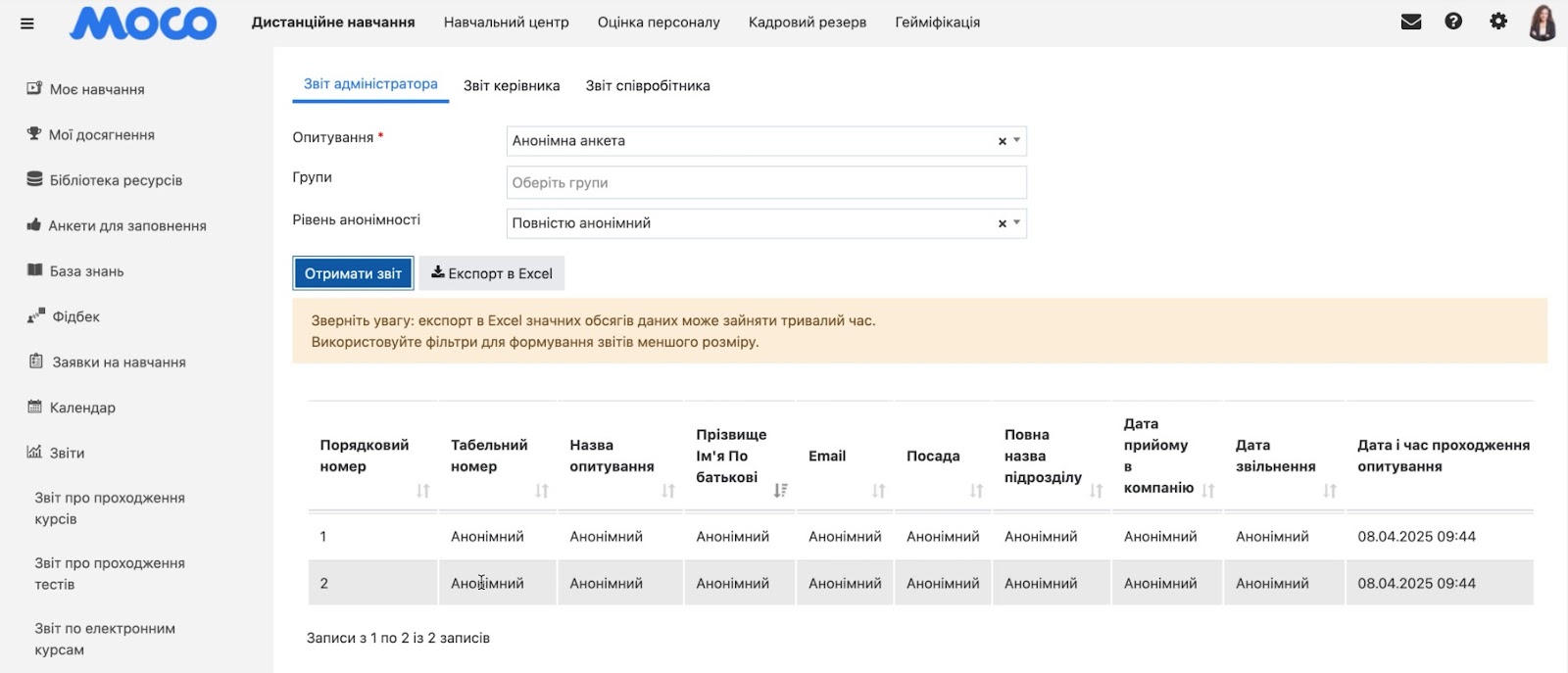This screenshot has width=1568, height=673.
Task: Open the user profile avatar
Action: click(1543, 23)
